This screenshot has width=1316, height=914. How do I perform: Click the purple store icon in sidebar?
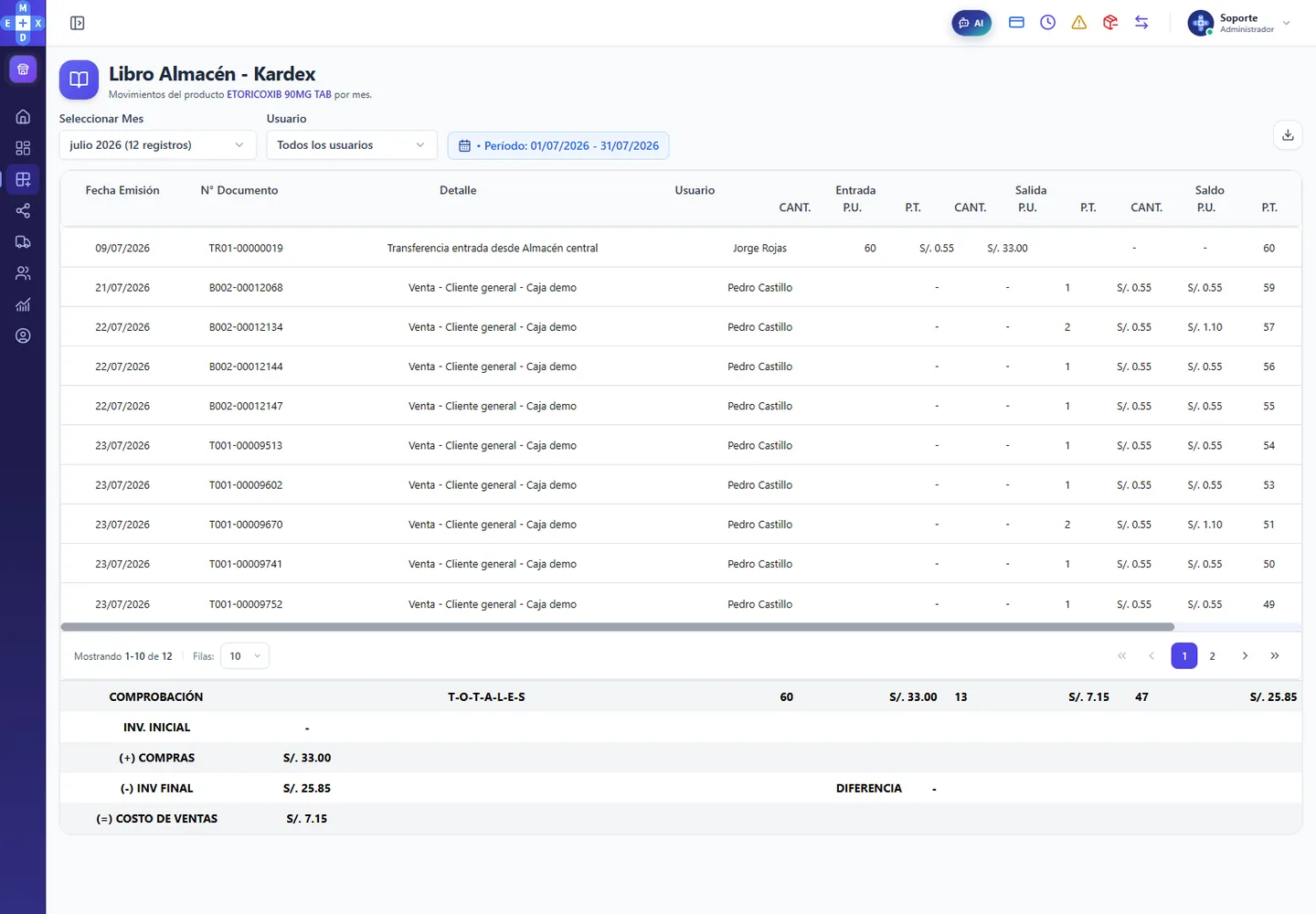23,69
